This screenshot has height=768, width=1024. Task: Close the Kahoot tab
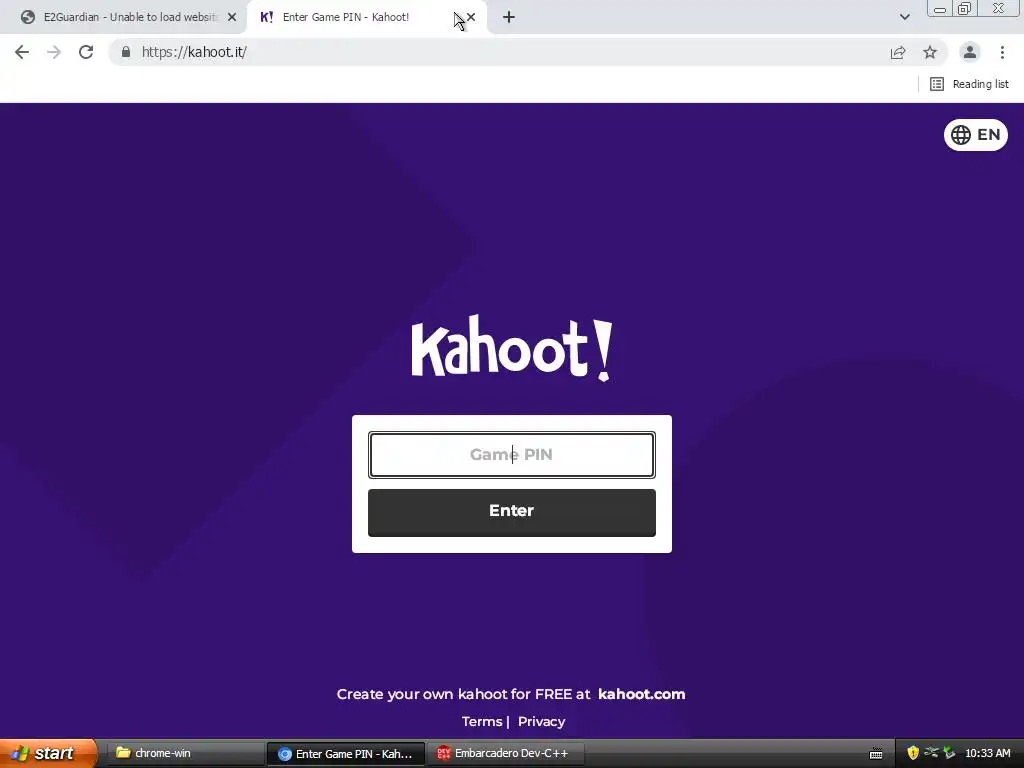pyautogui.click(x=471, y=17)
